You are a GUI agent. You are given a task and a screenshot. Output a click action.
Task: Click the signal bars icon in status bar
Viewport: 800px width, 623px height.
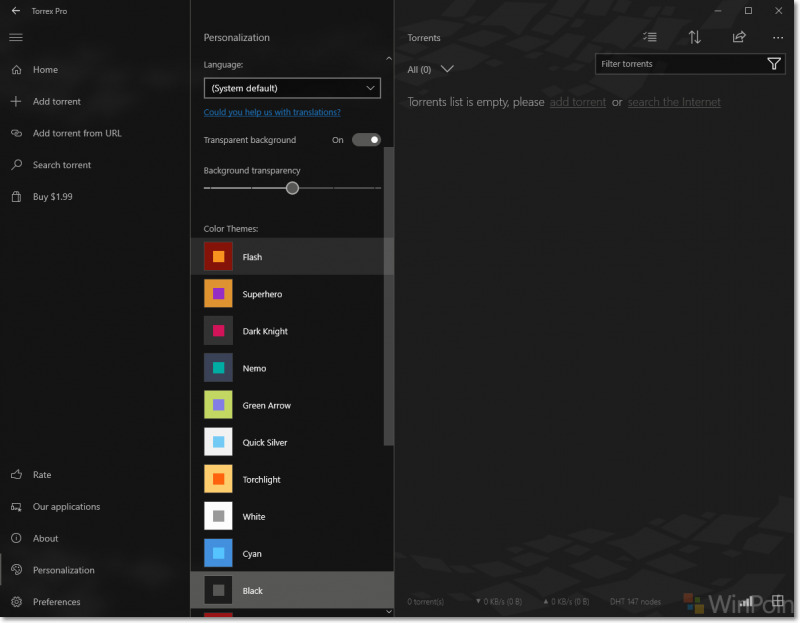tap(746, 602)
